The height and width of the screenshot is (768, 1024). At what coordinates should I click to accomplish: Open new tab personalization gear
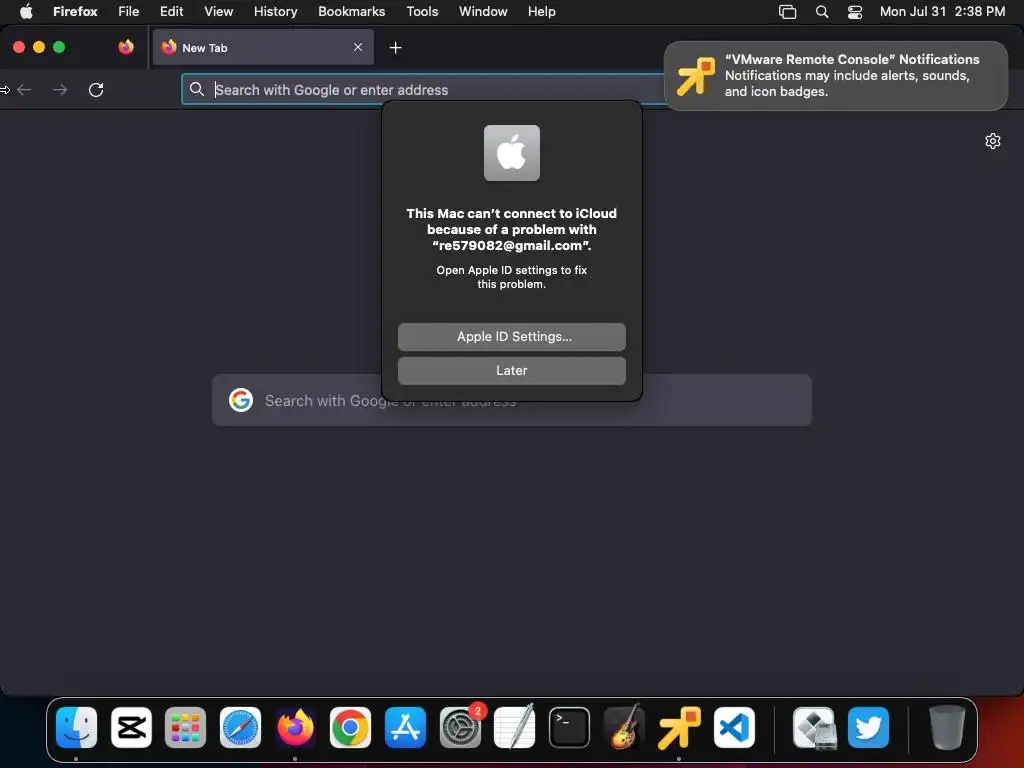[x=993, y=141]
